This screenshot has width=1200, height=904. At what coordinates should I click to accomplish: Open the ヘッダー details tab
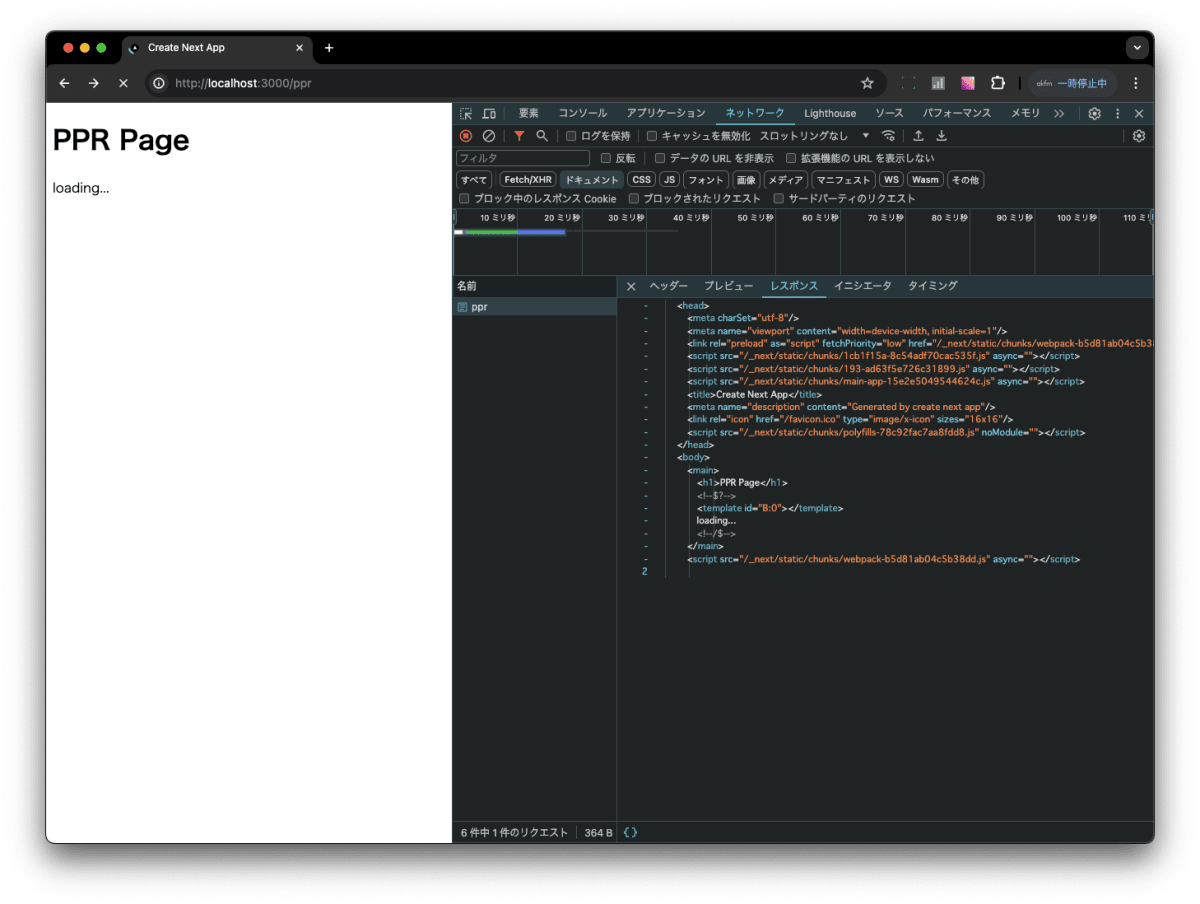[669, 286]
